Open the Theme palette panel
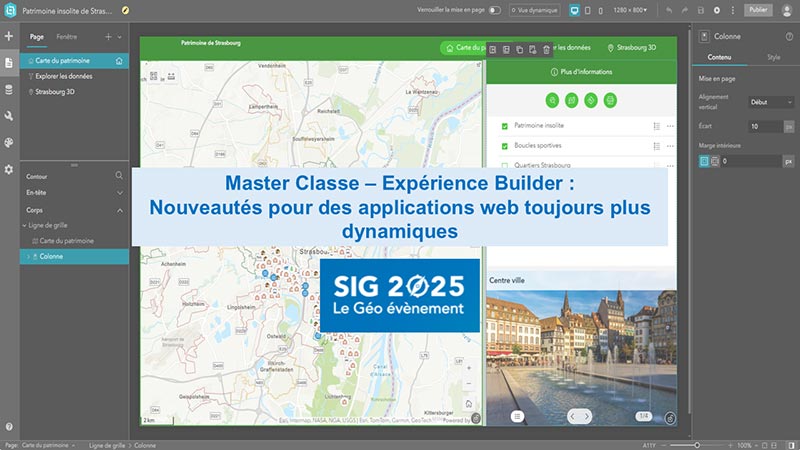Screen dimensions: 800x450 (x=9, y=143)
